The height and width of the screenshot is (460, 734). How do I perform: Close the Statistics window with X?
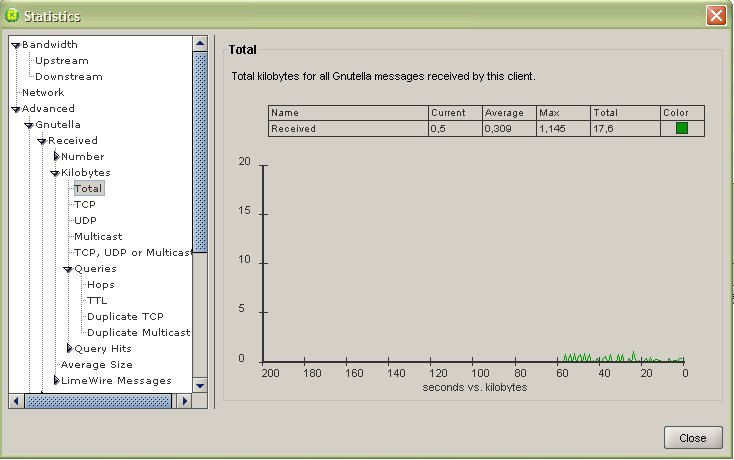point(716,15)
